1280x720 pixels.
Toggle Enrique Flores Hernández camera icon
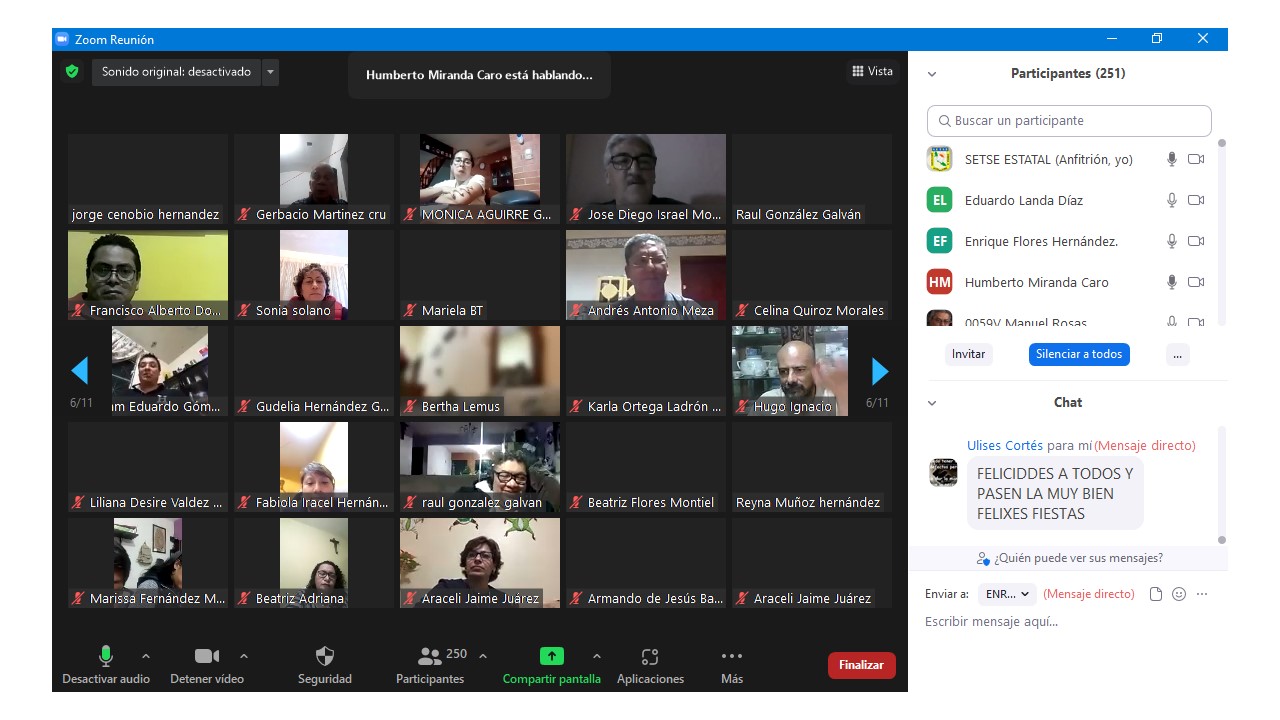coord(1196,241)
